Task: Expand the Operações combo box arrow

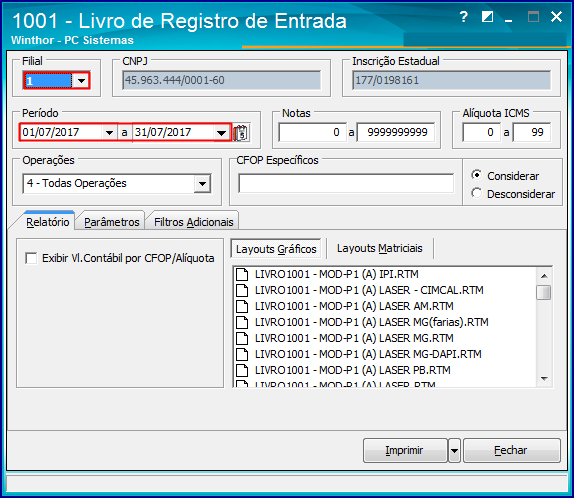Action: [x=202, y=183]
